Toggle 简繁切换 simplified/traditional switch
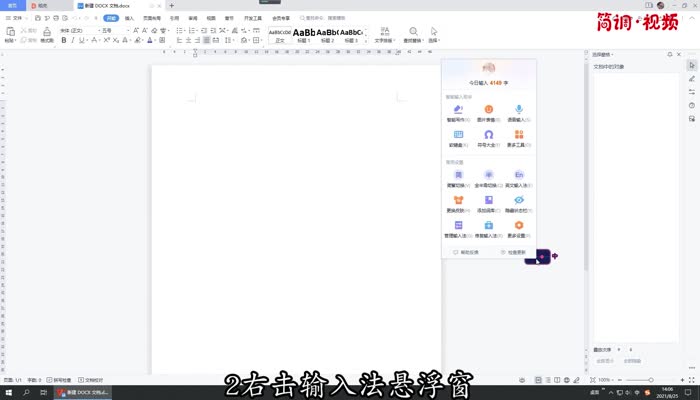The width and height of the screenshot is (700, 400). click(x=458, y=179)
